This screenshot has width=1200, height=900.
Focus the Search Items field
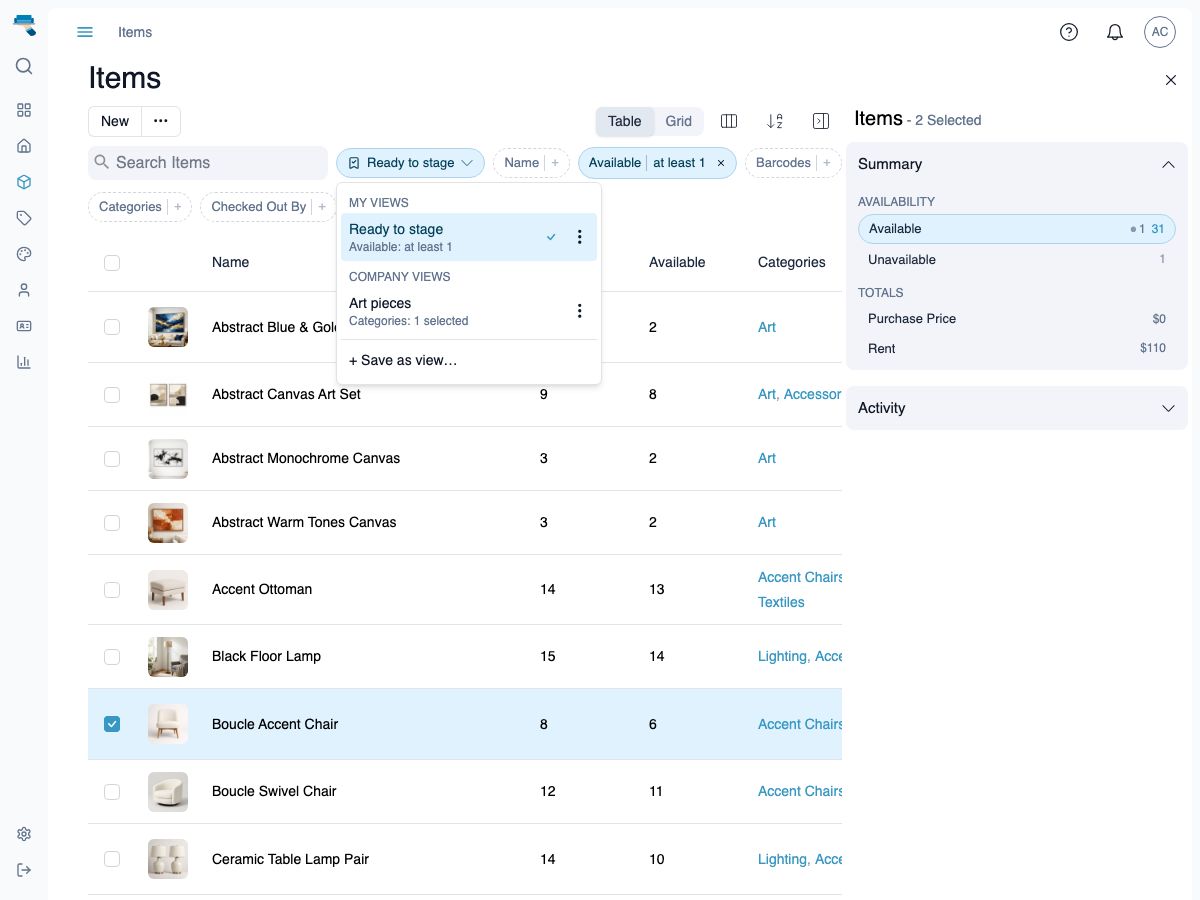(x=208, y=163)
